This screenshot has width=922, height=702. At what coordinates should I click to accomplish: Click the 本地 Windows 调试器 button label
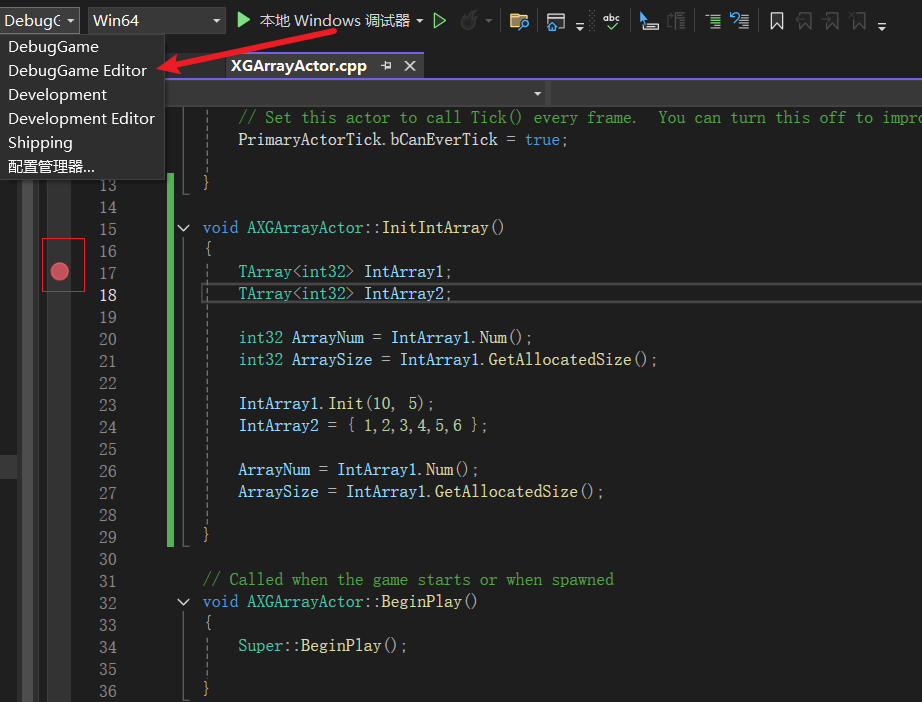tap(335, 21)
